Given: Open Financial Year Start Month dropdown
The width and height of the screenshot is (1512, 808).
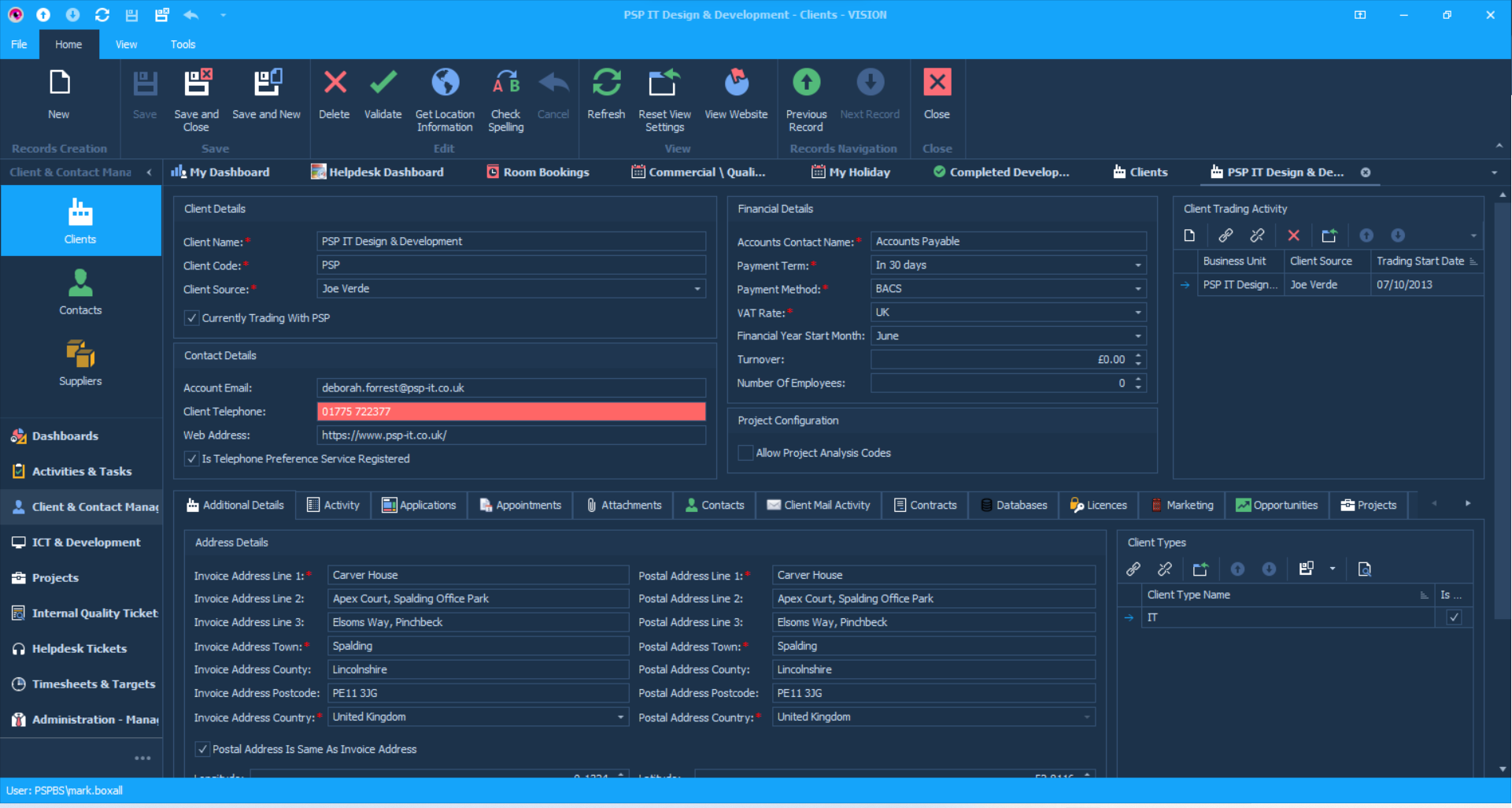Looking at the screenshot, I should click(1138, 336).
